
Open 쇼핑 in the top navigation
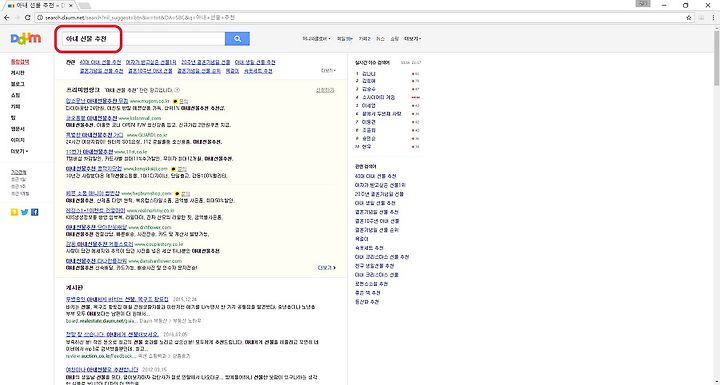point(394,39)
